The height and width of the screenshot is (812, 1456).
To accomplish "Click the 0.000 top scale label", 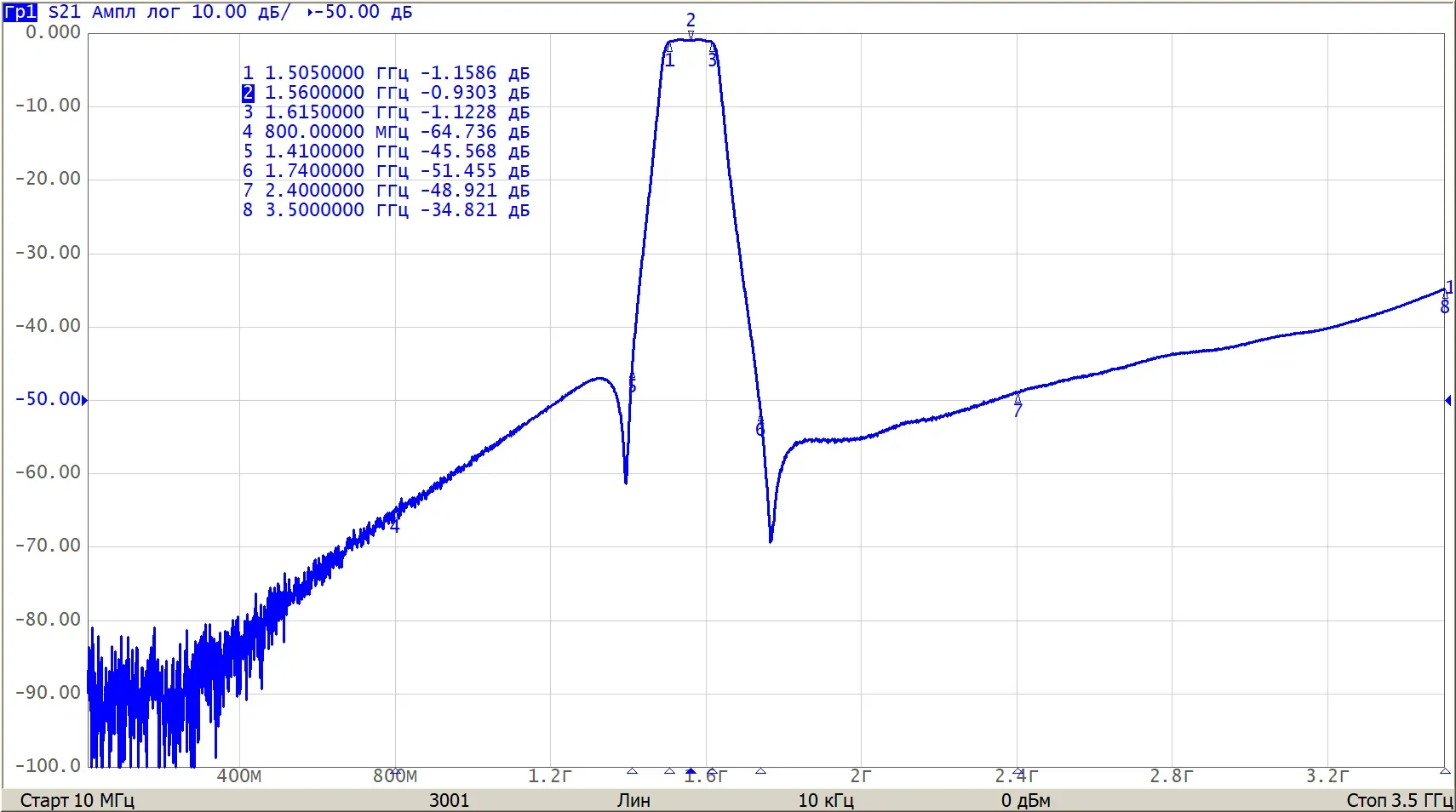I will point(53,32).
